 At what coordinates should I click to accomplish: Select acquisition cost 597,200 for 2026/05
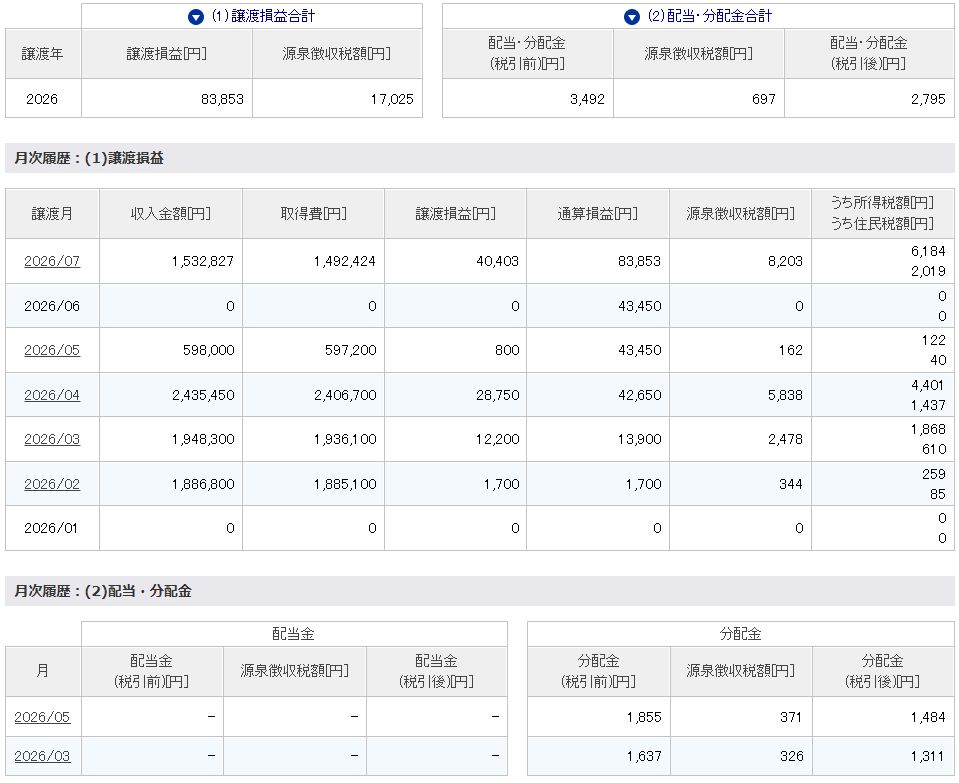click(x=350, y=350)
